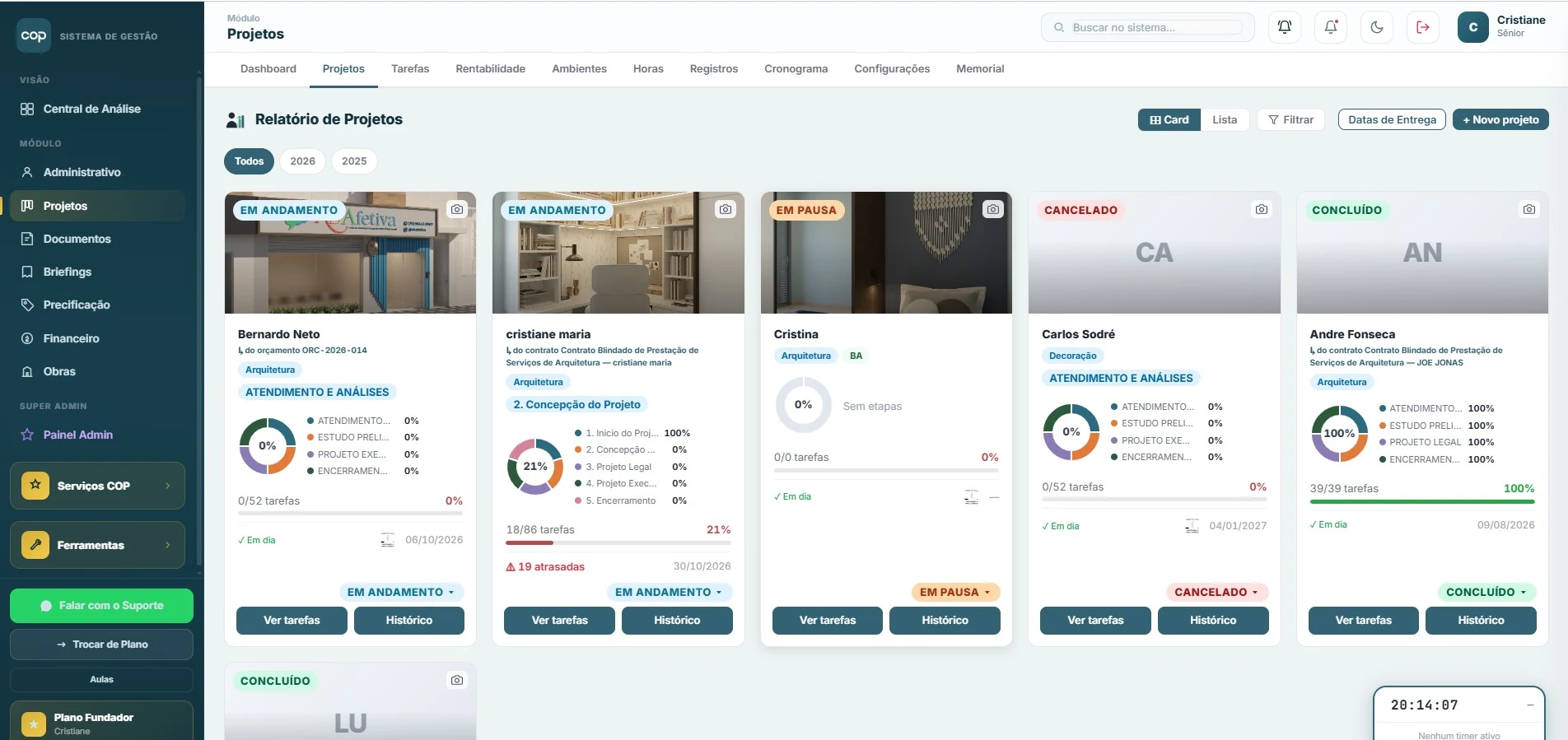Screen dimensions: 1568x740
Task: Click camera icon on Andre Fonseca card
Action: [x=1529, y=209]
